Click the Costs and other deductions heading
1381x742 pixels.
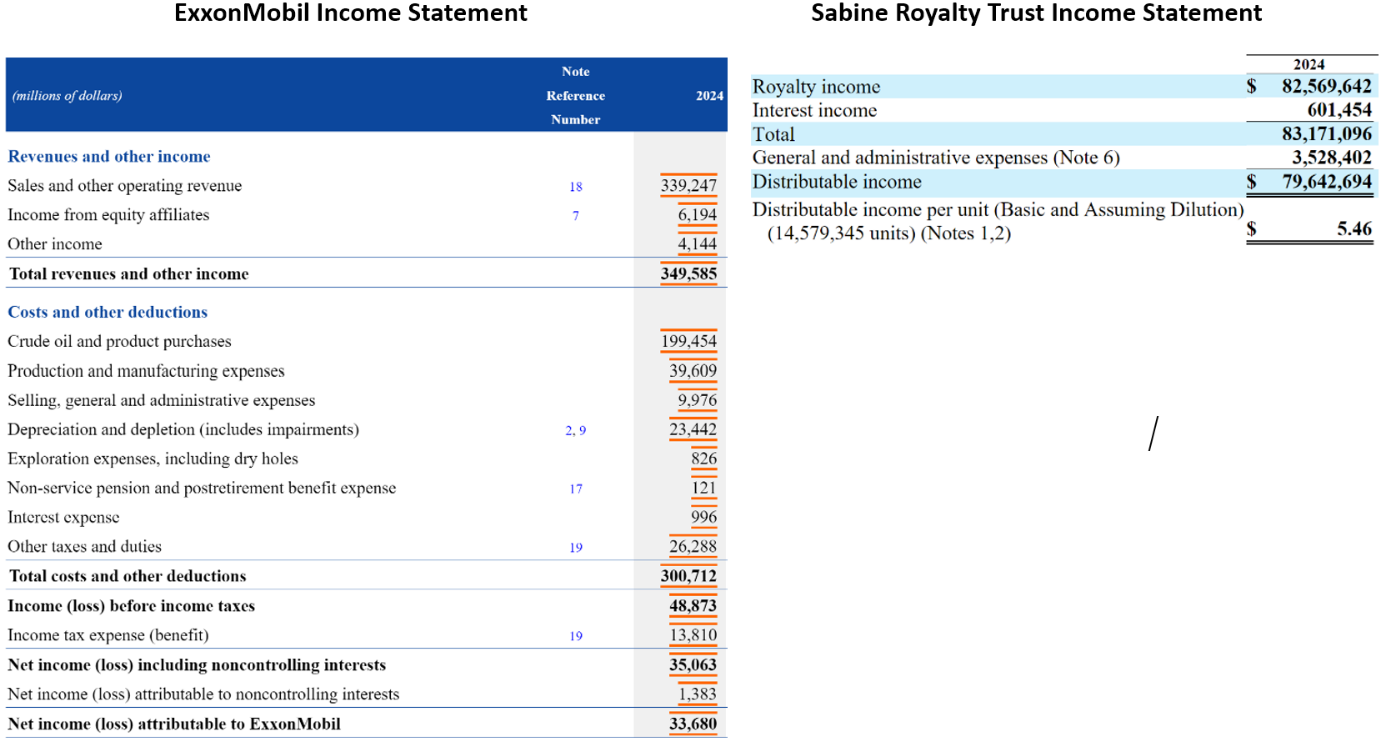(x=107, y=312)
